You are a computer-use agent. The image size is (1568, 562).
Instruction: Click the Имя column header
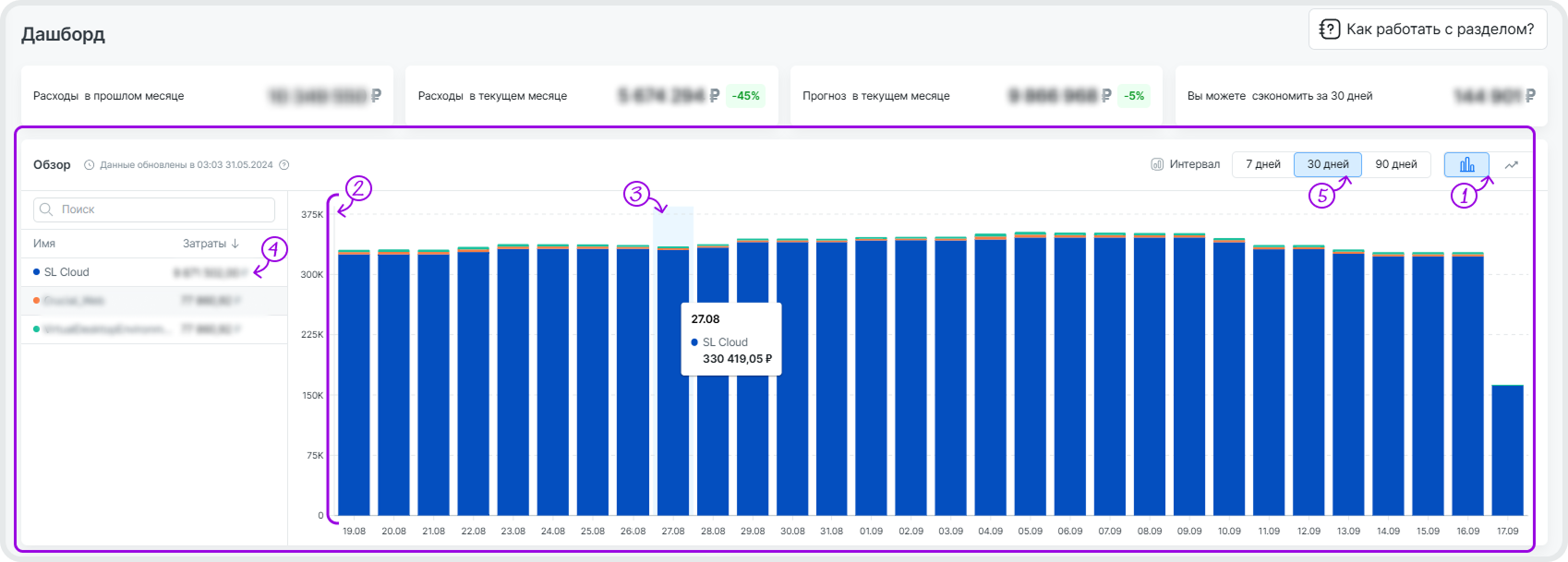44,244
